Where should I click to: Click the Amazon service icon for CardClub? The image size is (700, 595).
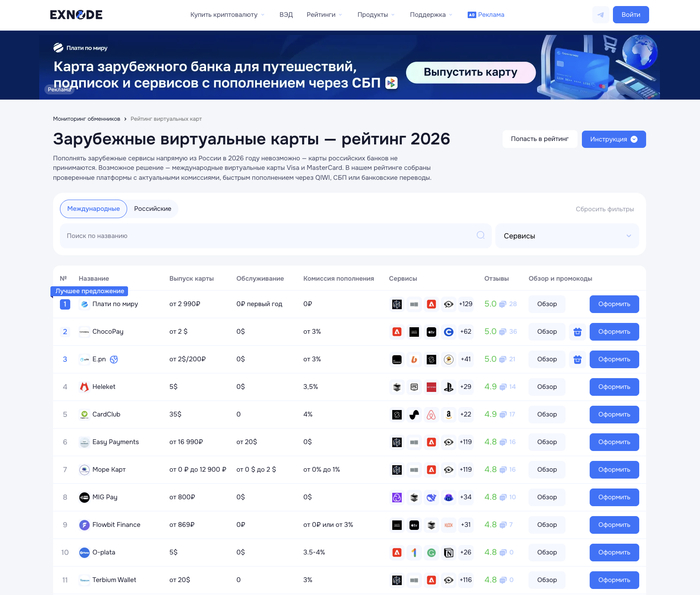coord(449,414)
